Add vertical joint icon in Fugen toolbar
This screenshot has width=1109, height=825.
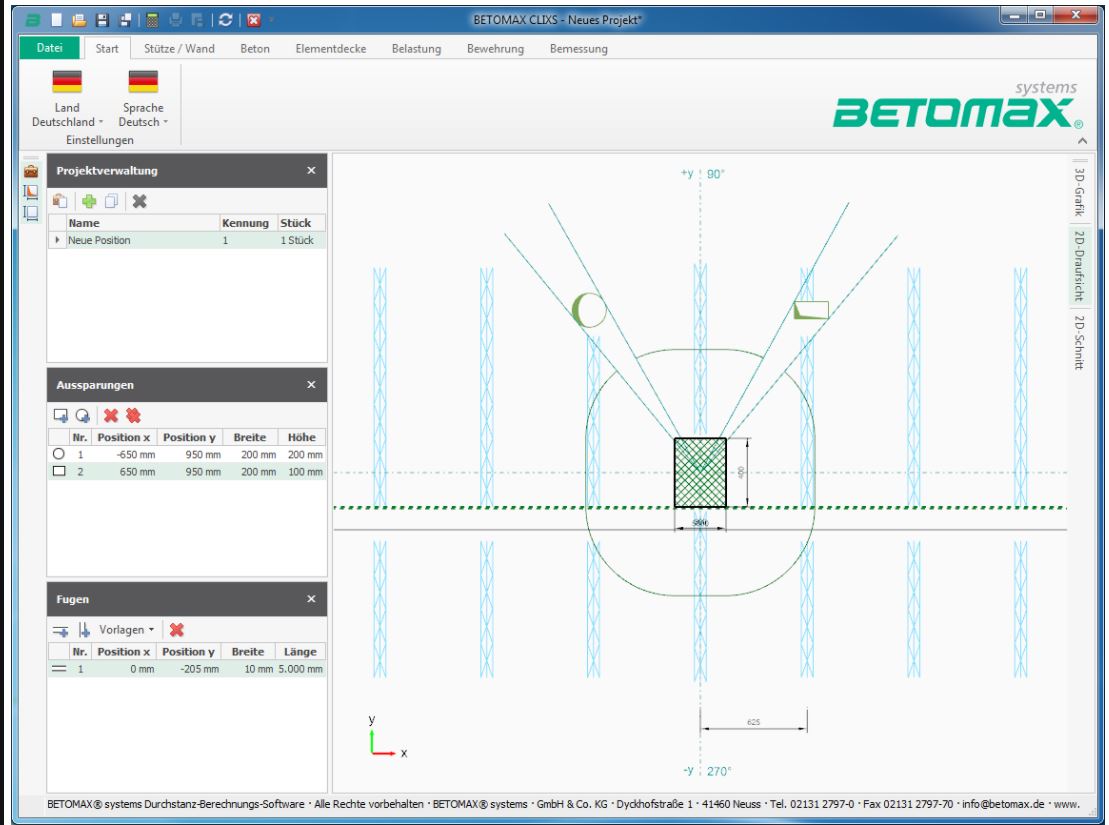tap(84, 630)
